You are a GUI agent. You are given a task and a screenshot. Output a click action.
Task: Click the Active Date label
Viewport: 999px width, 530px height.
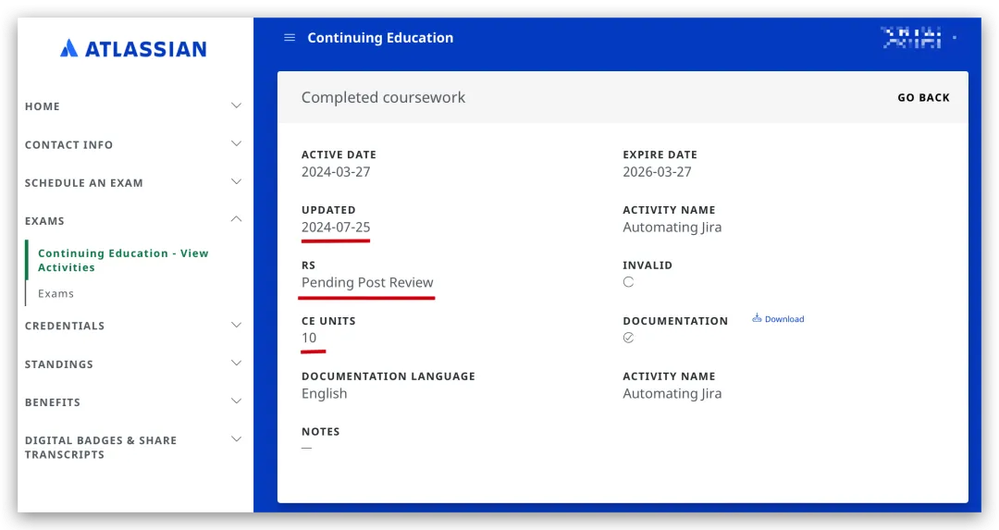pyautogui.click(x=339, y=155)
